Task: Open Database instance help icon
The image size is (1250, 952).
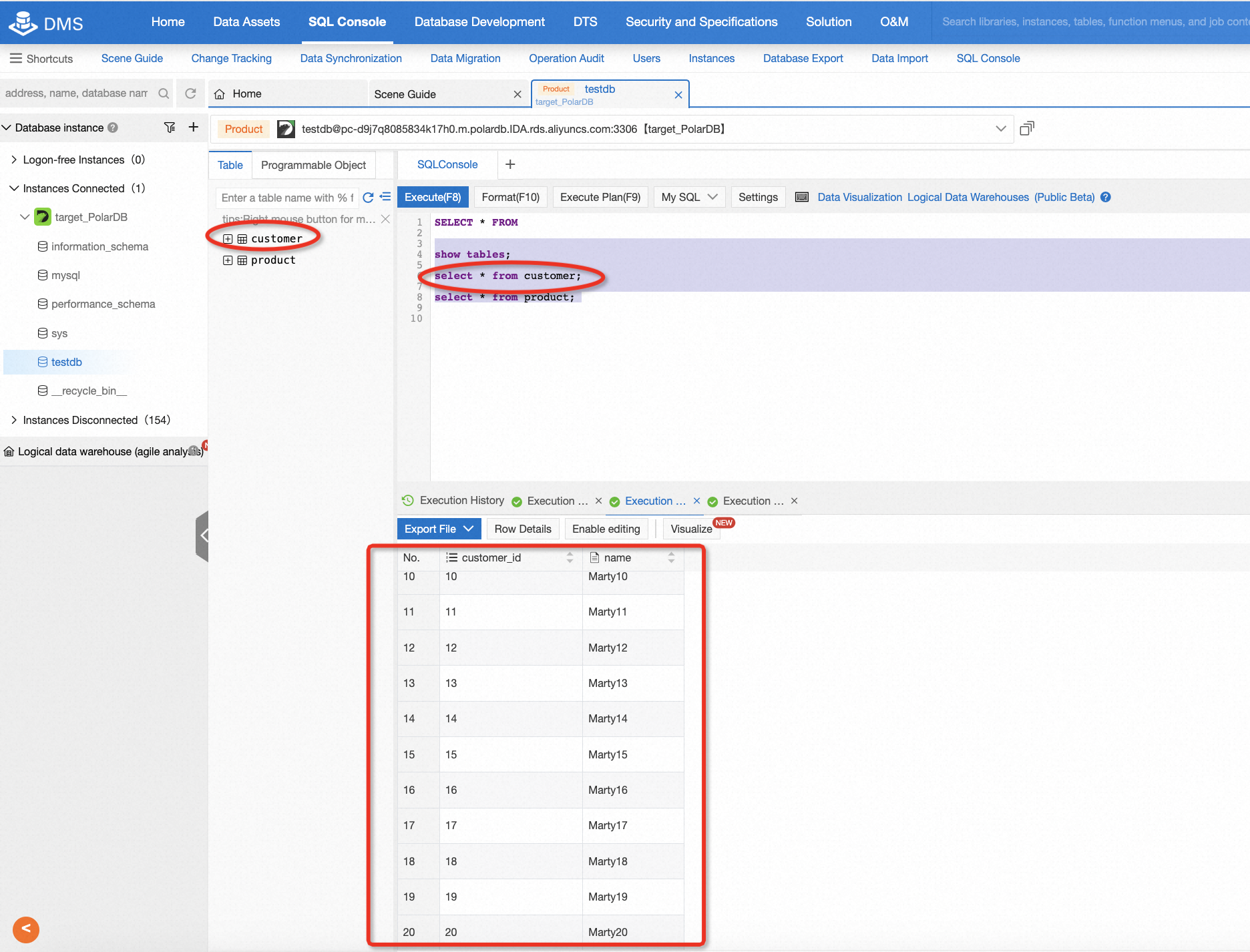Action: 113,128
